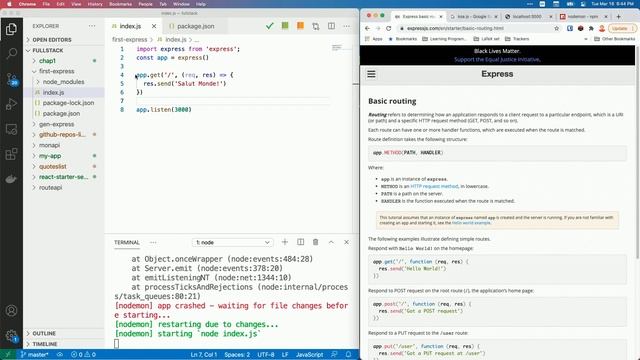Image resolution: width=640 pixels, height=360 pixels.
Task: Open Explorer panel more actions ellipsis
Action: pyautogui.click(x=92, y=26)
